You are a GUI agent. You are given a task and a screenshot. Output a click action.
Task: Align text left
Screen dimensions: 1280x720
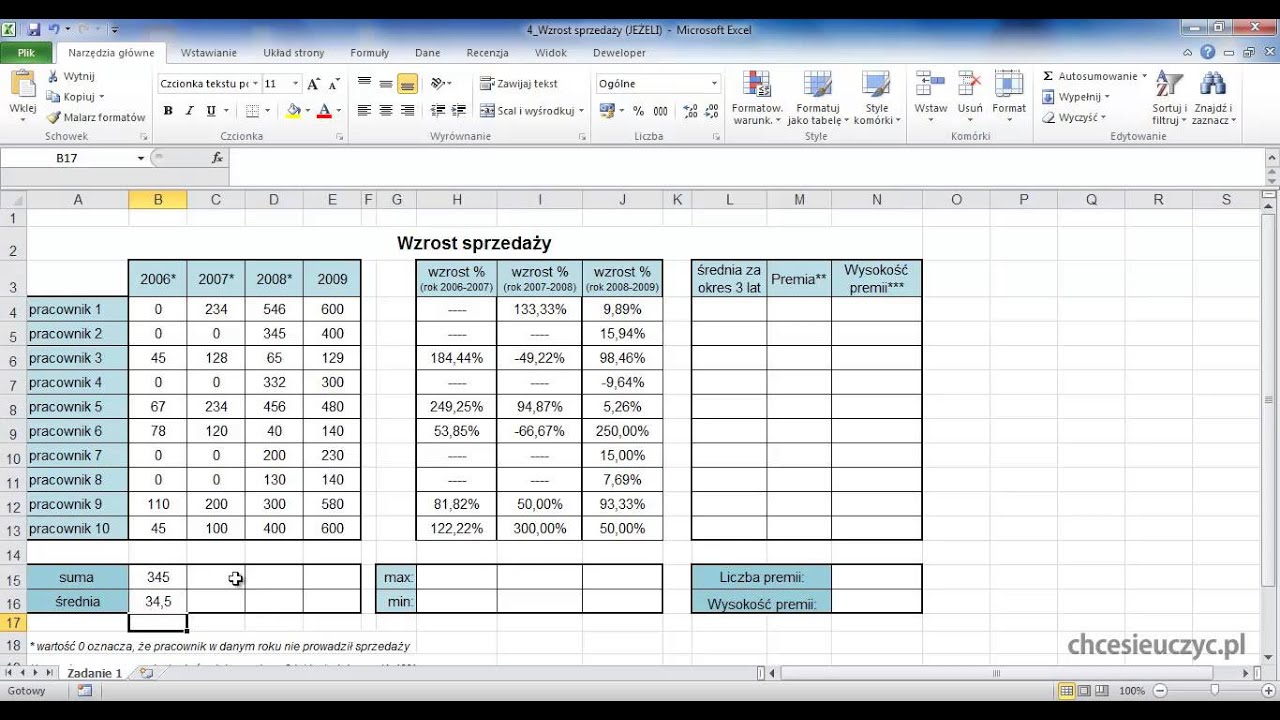click(364, 111)
